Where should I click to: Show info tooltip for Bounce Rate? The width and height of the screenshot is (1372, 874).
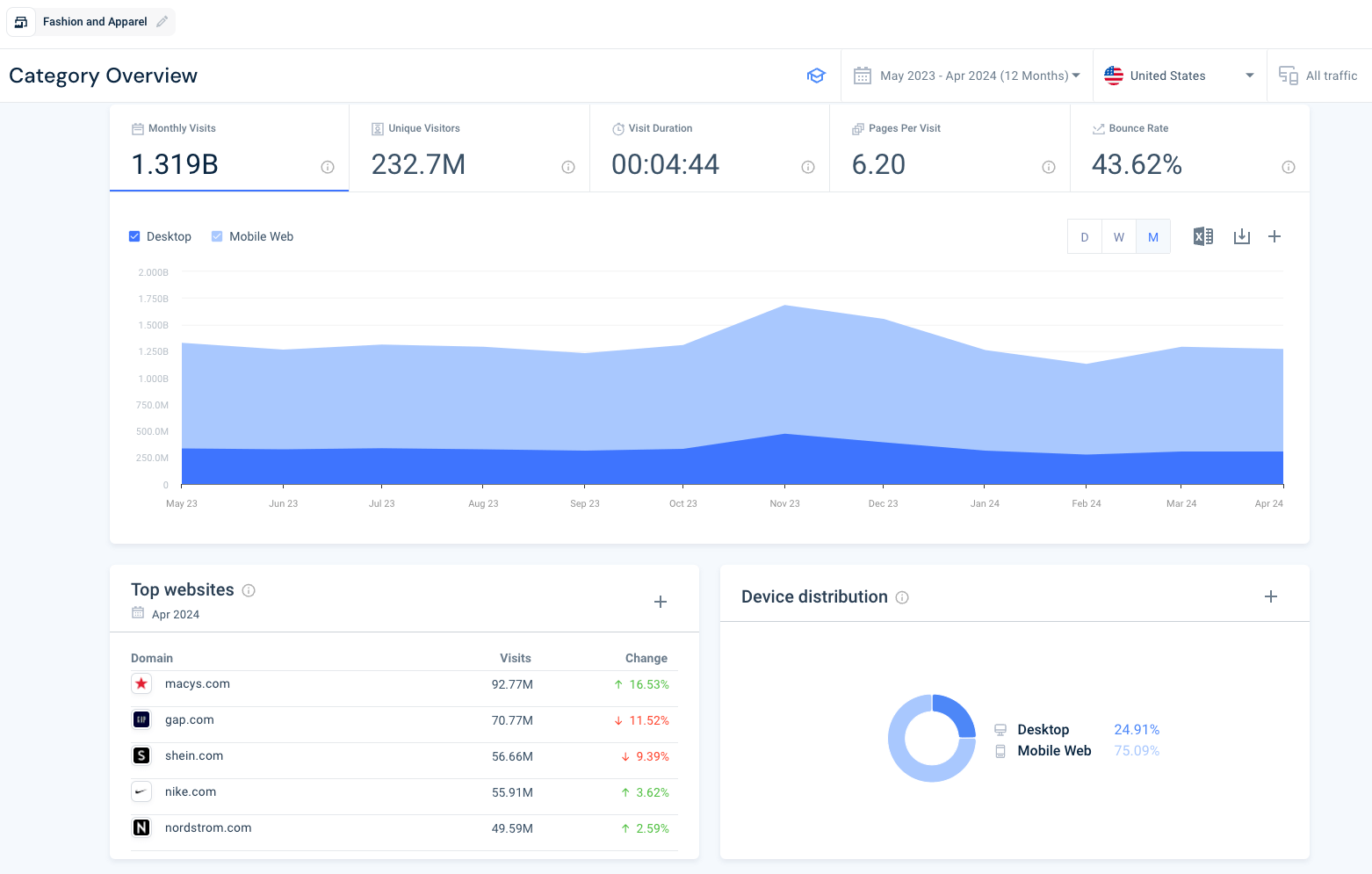pyautogui.click(x=1288, y=167)
